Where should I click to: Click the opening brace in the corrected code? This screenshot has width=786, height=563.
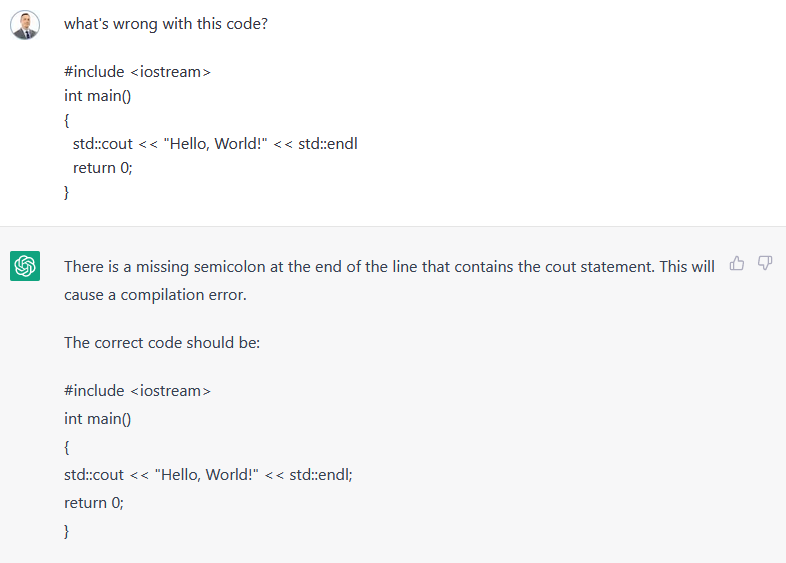click(66, 447)
